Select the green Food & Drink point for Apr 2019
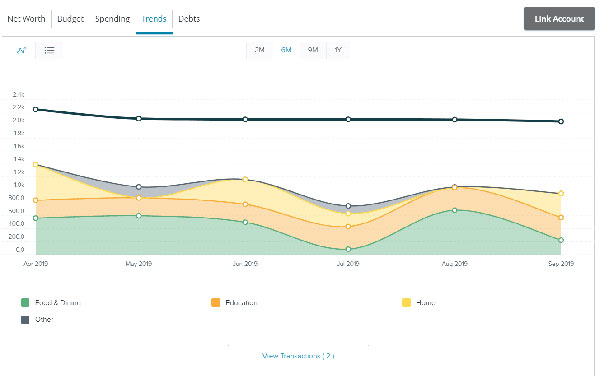The height and width of the screenshot is (376, 600). tap(36, 218)
